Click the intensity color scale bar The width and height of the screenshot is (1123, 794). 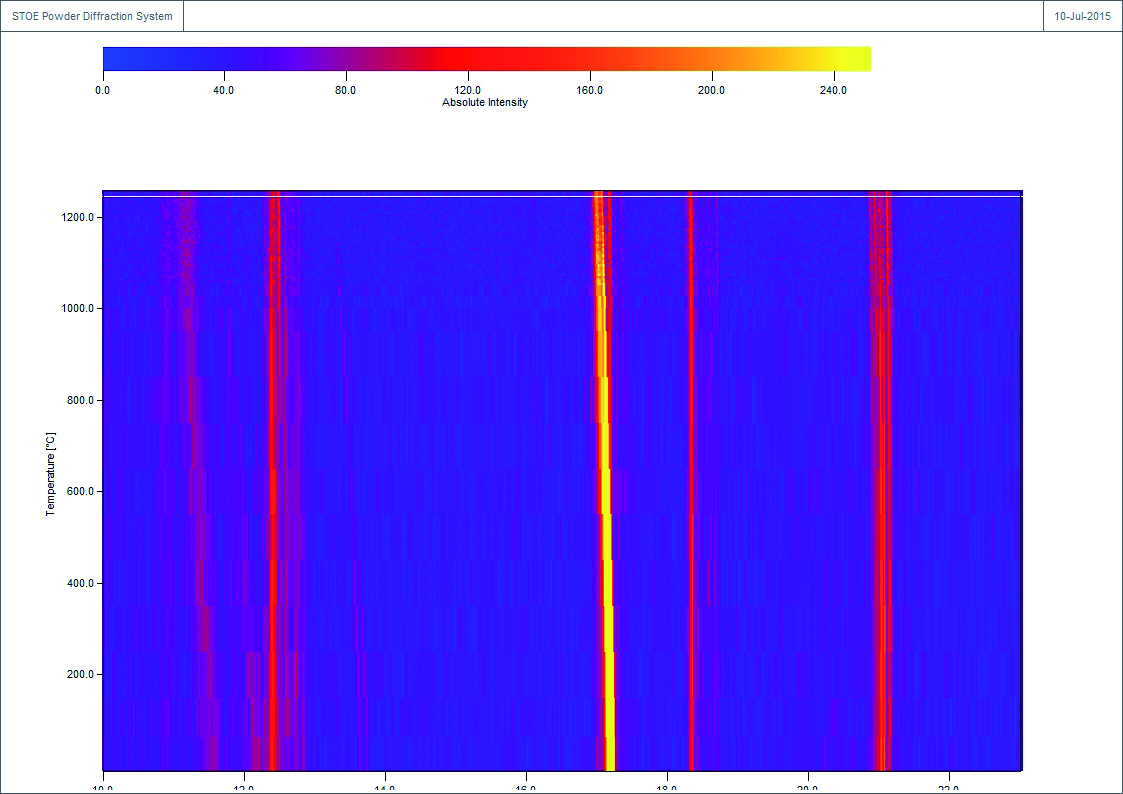(x=487, y=59)
